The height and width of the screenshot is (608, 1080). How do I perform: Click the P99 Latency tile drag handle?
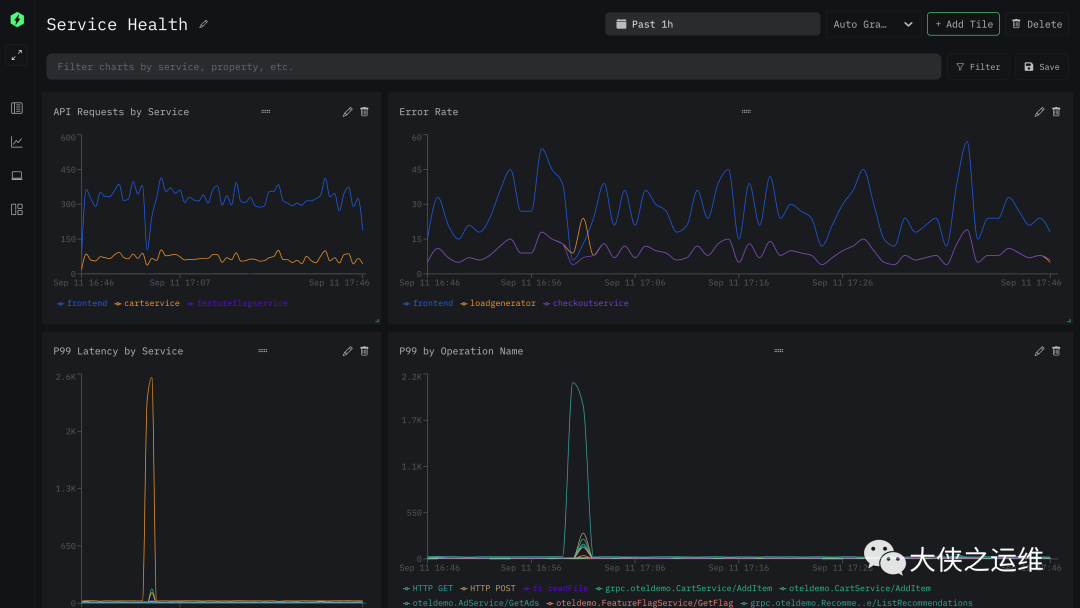point(263,350)
